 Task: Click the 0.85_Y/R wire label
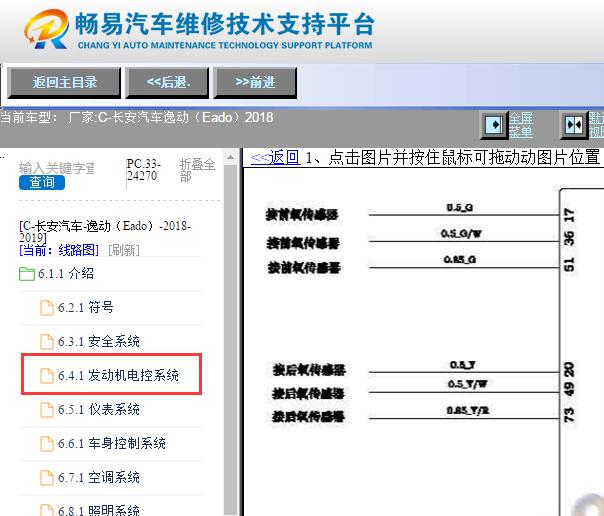pos(468,410)
